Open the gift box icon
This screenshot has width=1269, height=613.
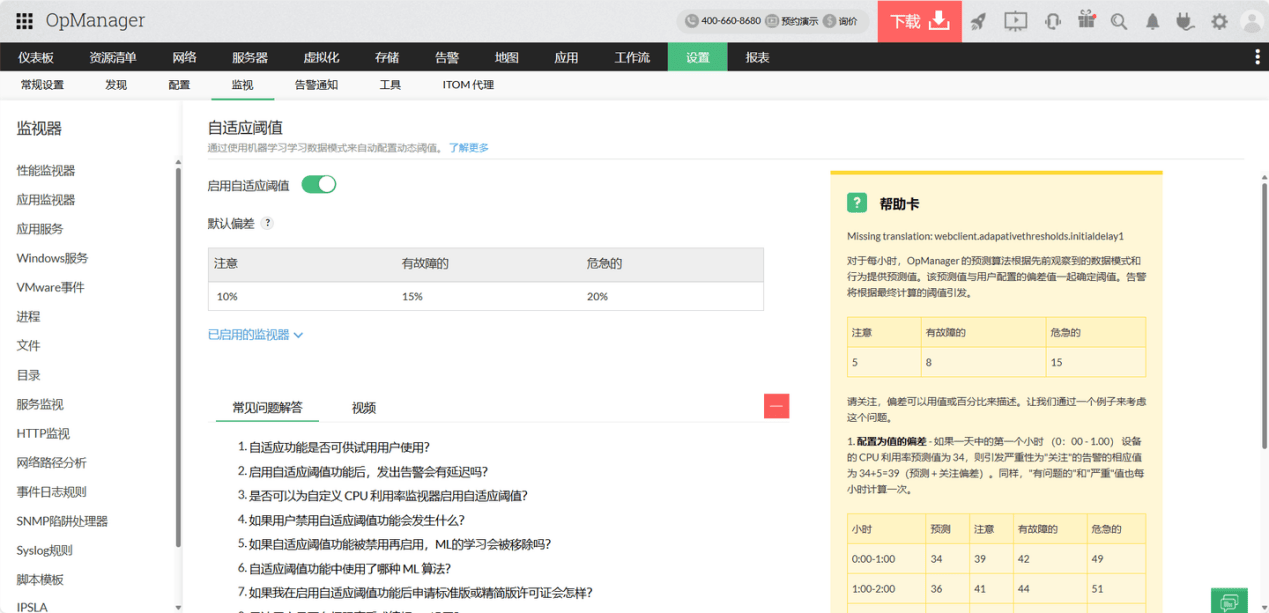[1086, 20]
